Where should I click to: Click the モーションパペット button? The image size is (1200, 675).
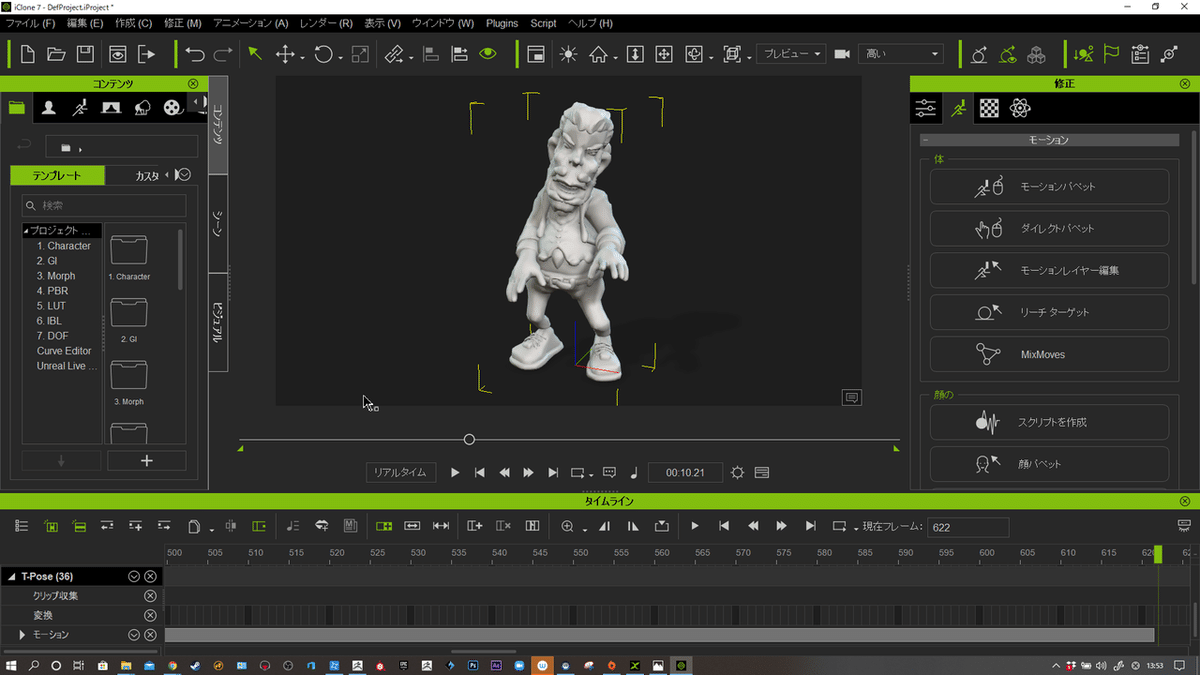1049,187
